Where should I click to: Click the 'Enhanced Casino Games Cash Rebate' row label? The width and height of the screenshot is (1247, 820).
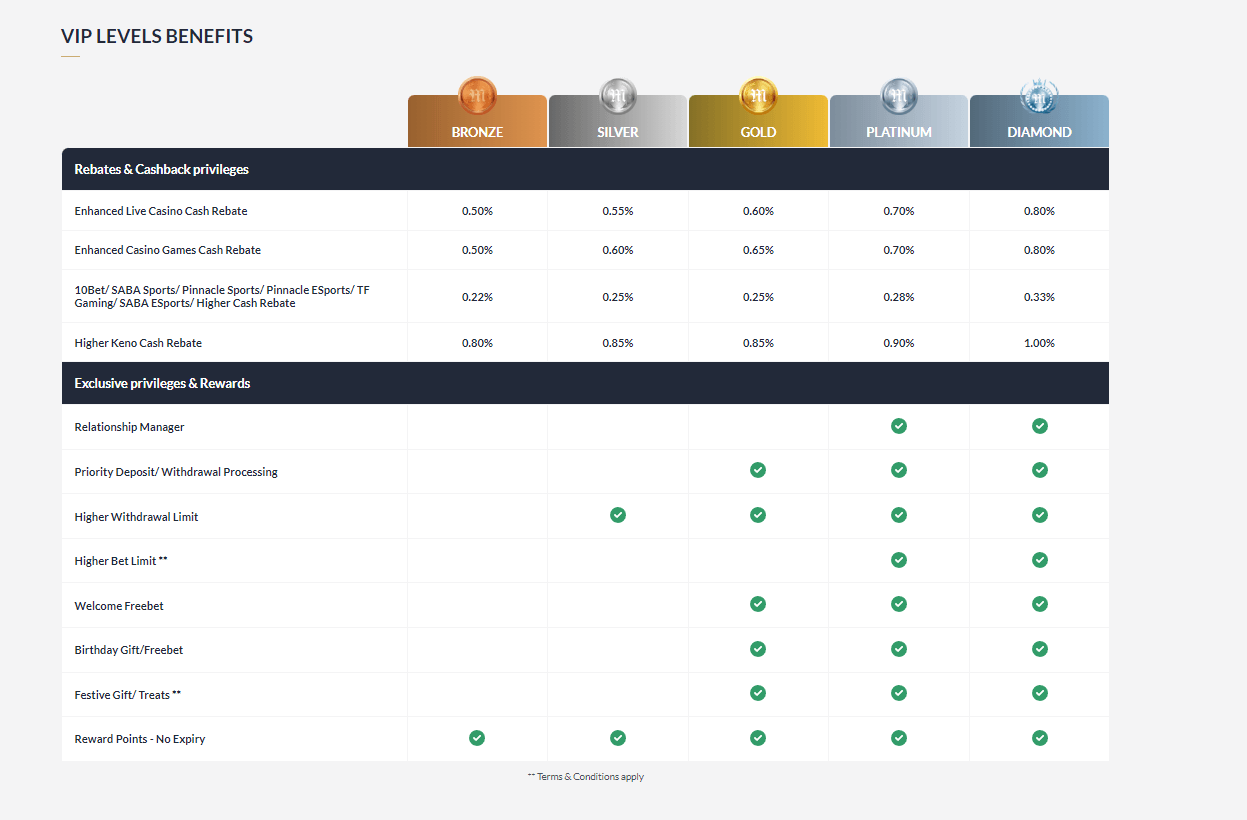(167, 250)
